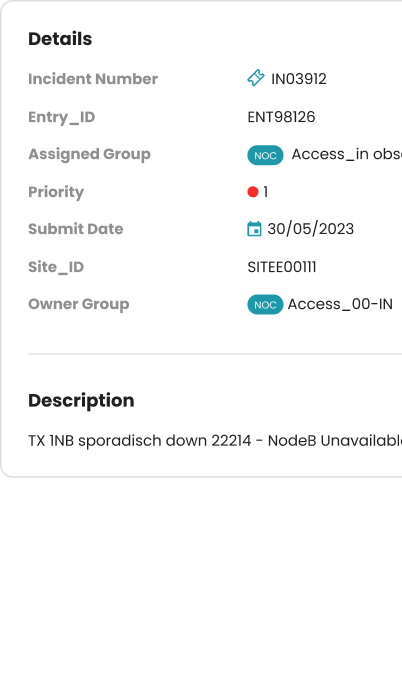Click the TX 1NB sporadisch down description text
This screenshot has width=402, height=693.
coord(215,441)
